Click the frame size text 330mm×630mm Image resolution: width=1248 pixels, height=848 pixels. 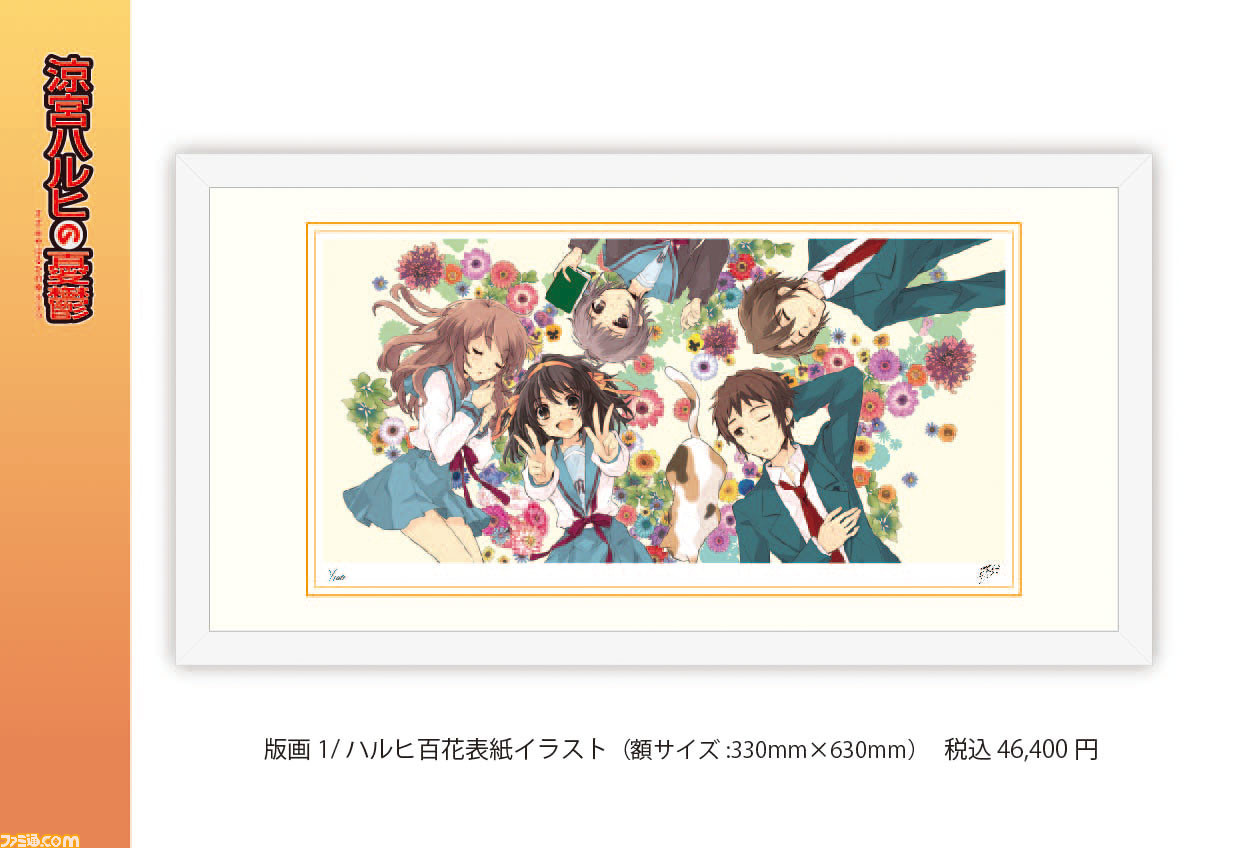coord(823,750)
